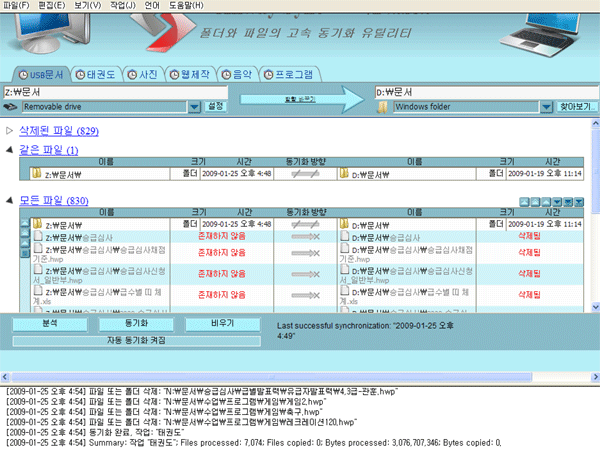Viewport: 600px width, 452px height.
Task: Open the 파일(F) menu
Action: pyautogui.click(x=16, y=5)
